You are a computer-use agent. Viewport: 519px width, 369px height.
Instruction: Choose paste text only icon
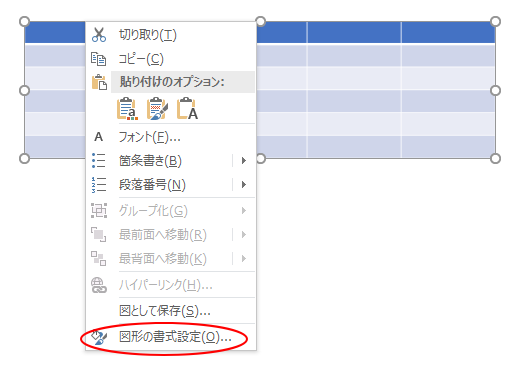pyautogui.click(x=187, y=109)
